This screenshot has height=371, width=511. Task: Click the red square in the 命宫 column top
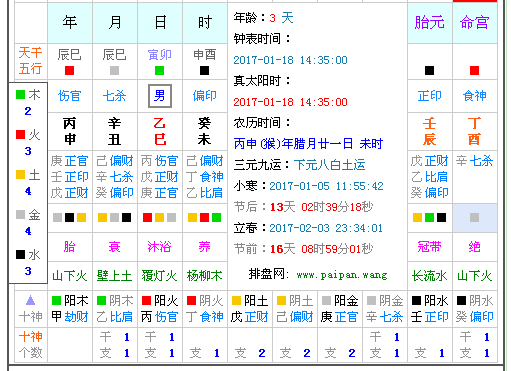coord(474,71)
